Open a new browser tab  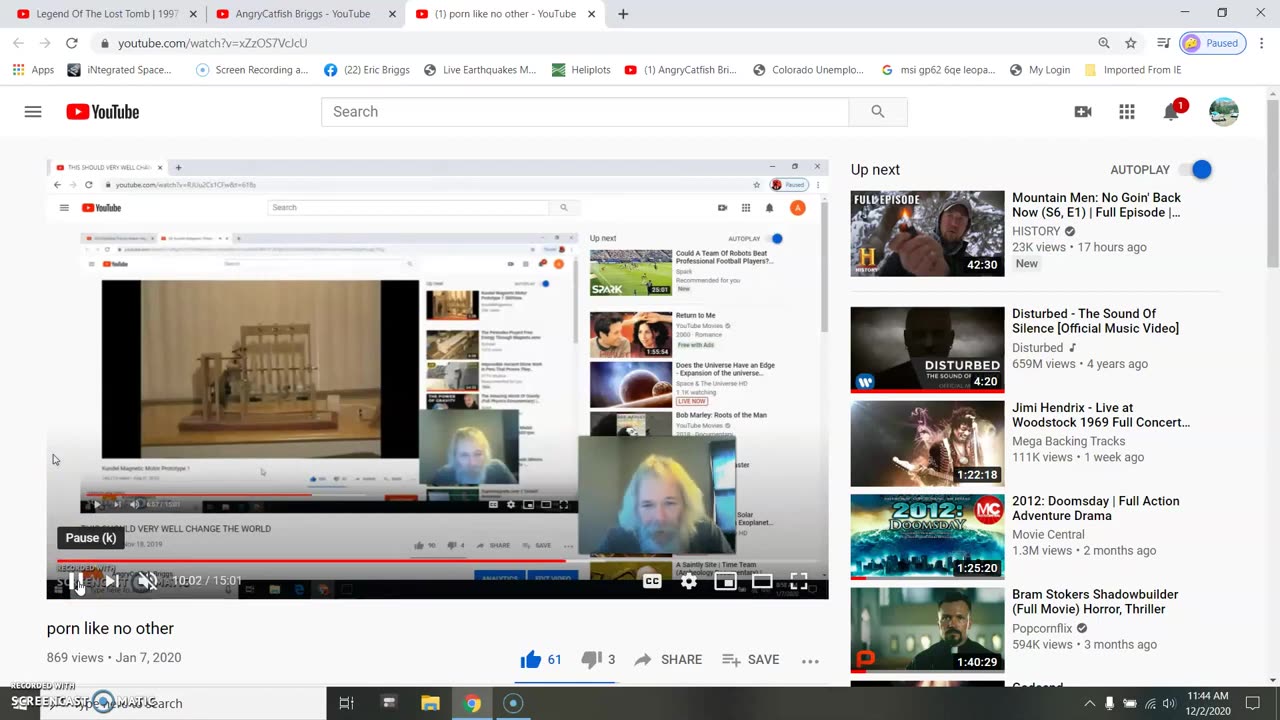(x=623, y=14)
